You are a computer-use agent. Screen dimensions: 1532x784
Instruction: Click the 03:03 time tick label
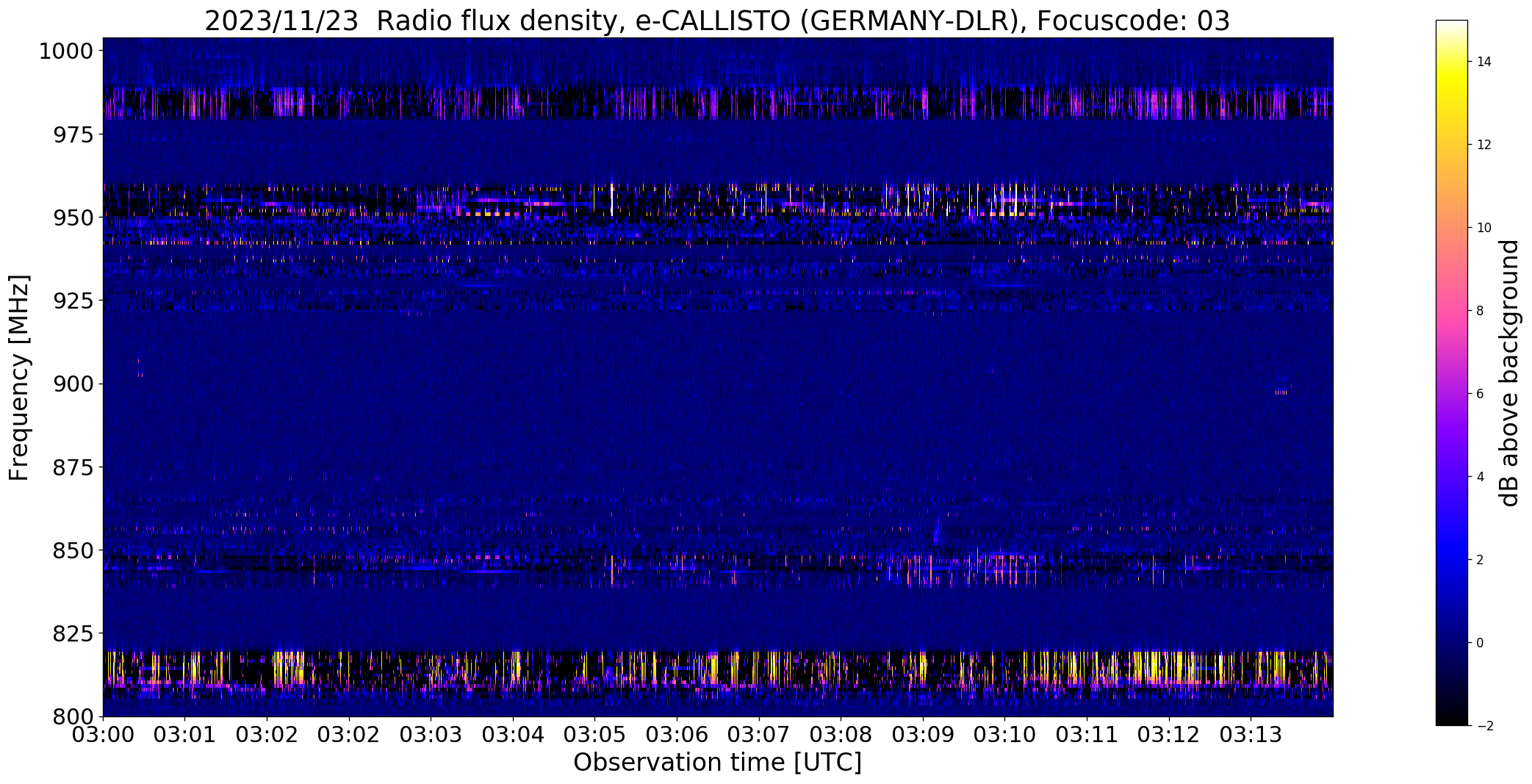pos(431,735)
